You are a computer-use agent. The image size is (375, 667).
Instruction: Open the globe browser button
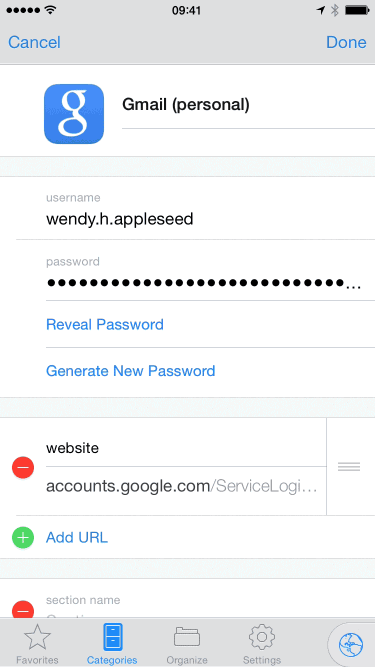[x=351, y=644]
